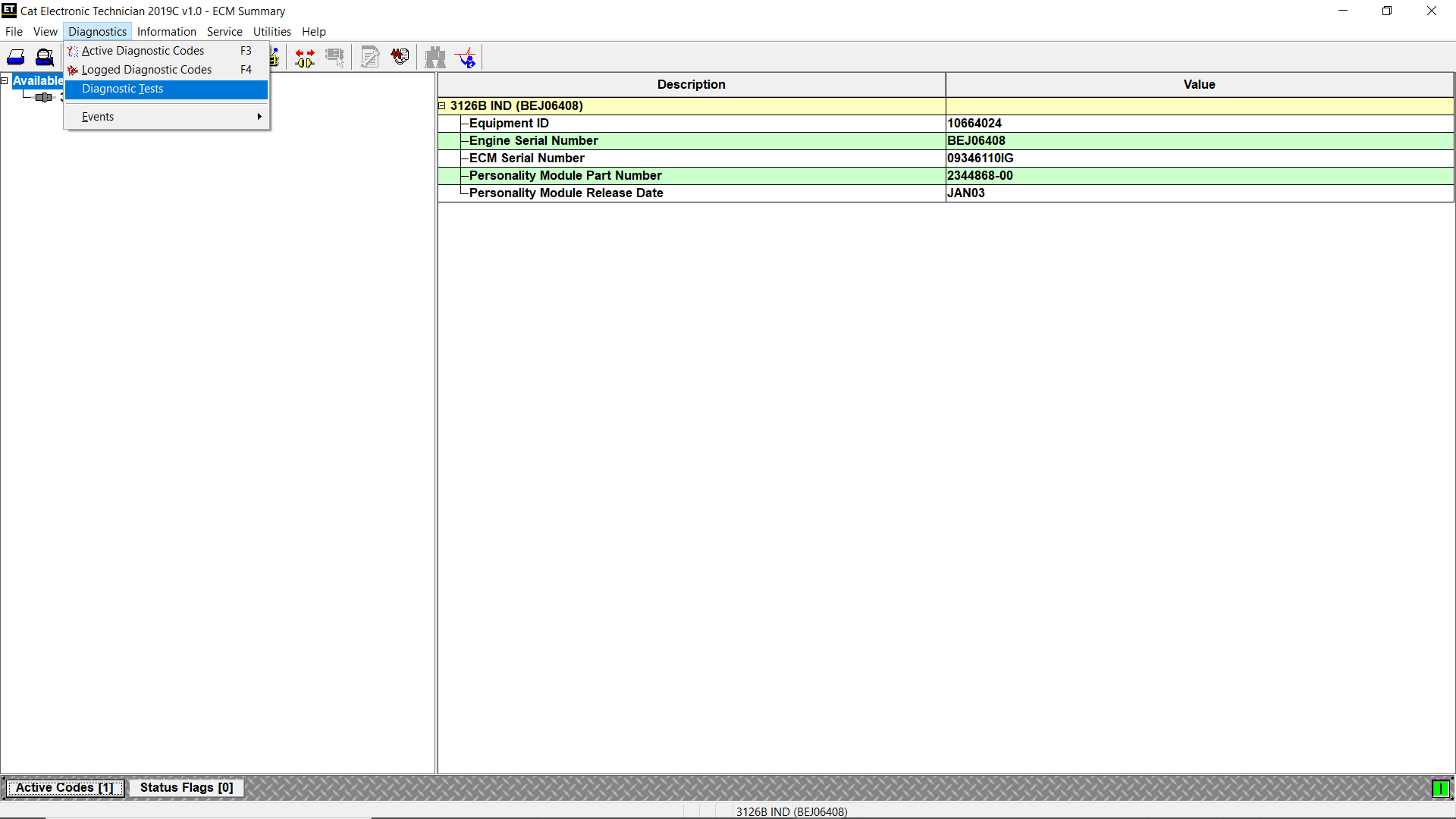Open the Utilities menu
Image resolution: width=1456 pixels, height=819 pixels.
click(x=272, y=32)
